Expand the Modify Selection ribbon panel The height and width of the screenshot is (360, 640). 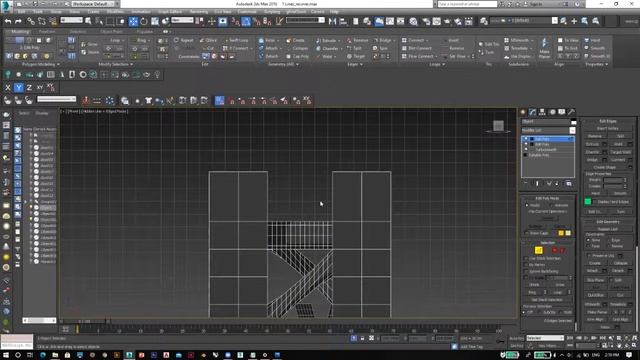tap(116, 64)
